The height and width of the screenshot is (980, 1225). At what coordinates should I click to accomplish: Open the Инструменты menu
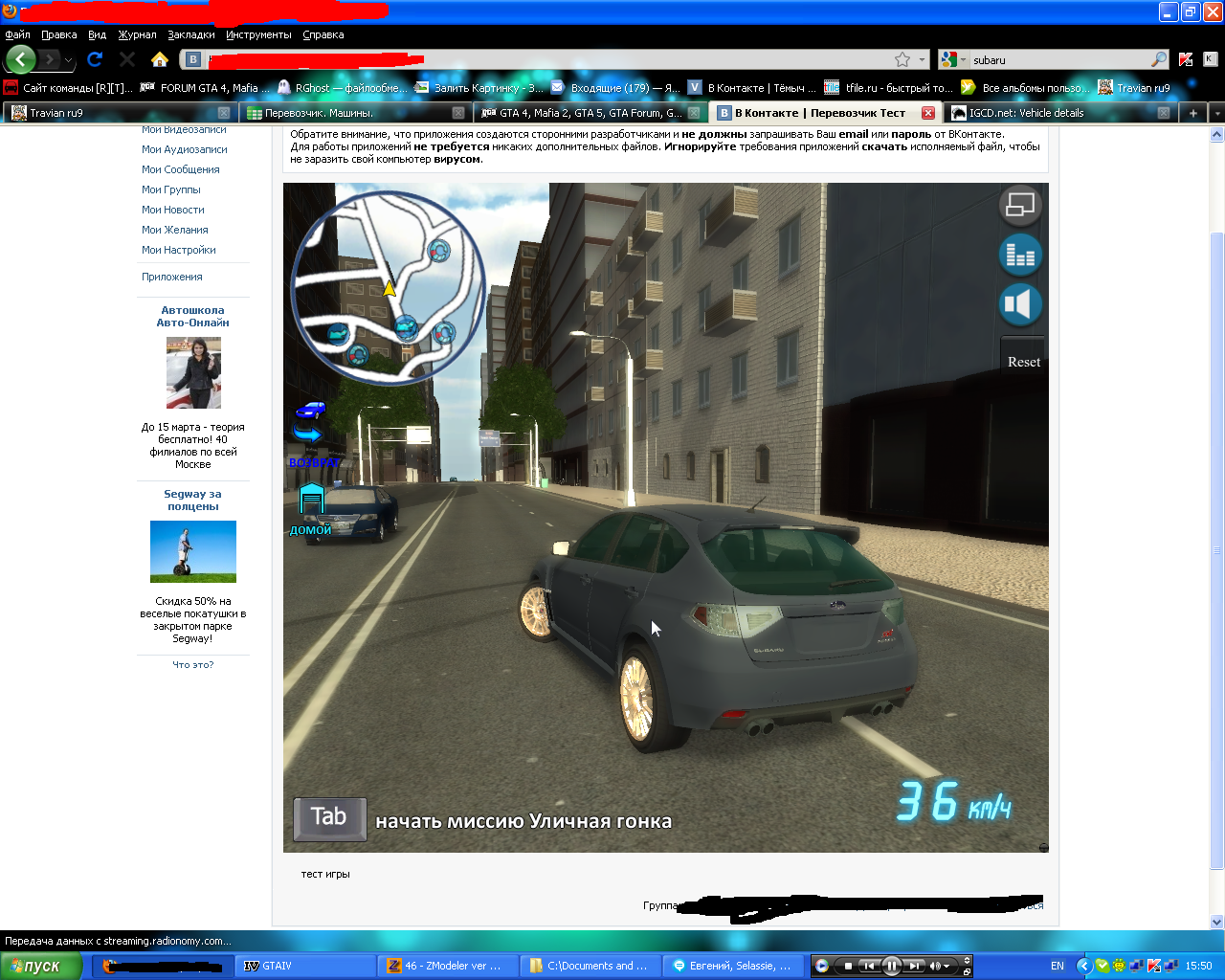coord(258,34)
